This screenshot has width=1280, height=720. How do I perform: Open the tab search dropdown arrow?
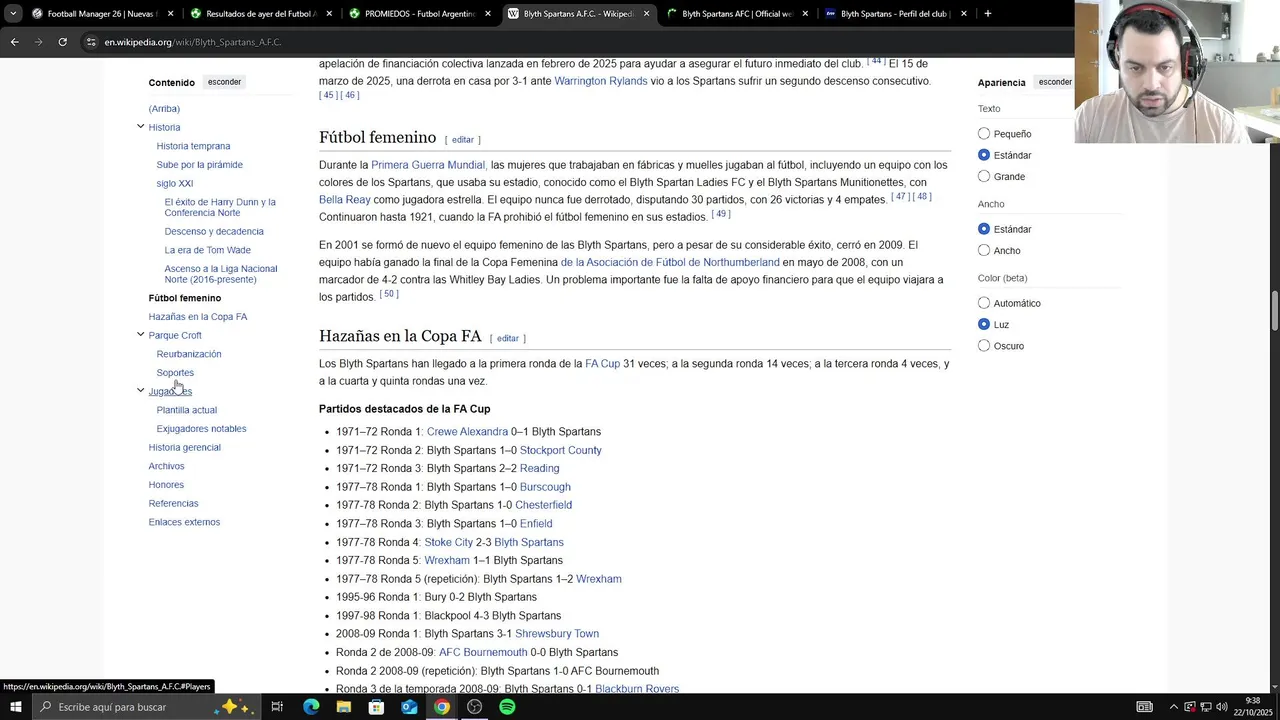pos(13,14)
